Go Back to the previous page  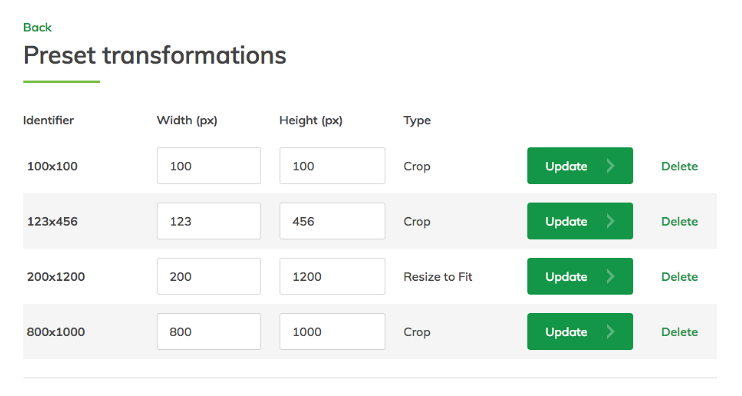tap(37, 27)
